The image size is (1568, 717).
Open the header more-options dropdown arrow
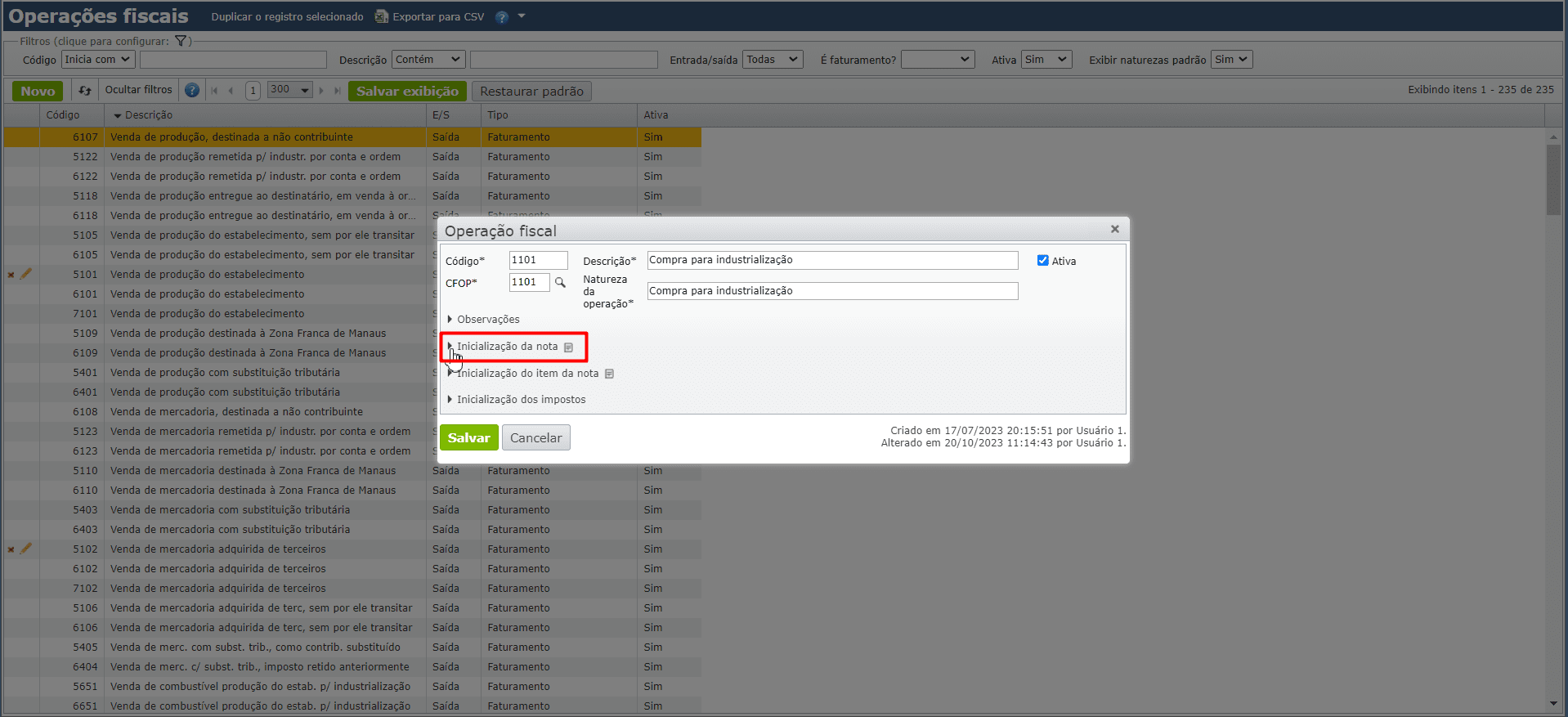(x=522, y=16)
